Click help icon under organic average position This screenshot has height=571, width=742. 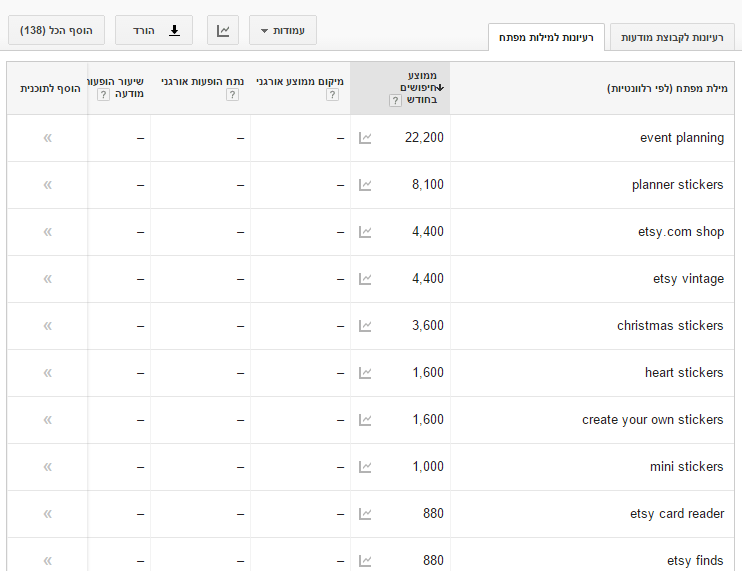pyautogui.click(x=332, y=95)
